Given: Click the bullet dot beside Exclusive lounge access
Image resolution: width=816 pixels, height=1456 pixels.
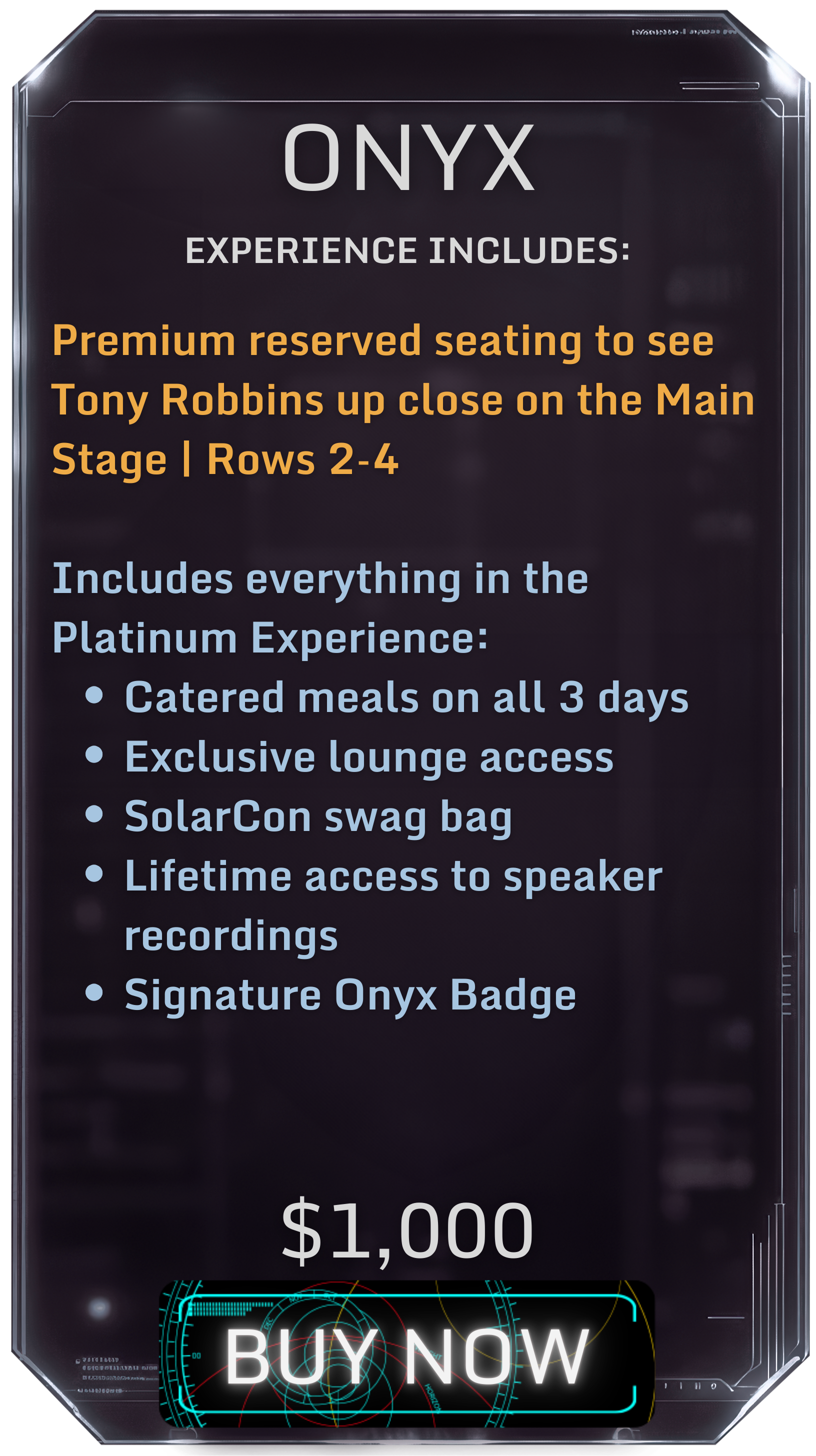Looking at the screenshot, I should 94,754.
